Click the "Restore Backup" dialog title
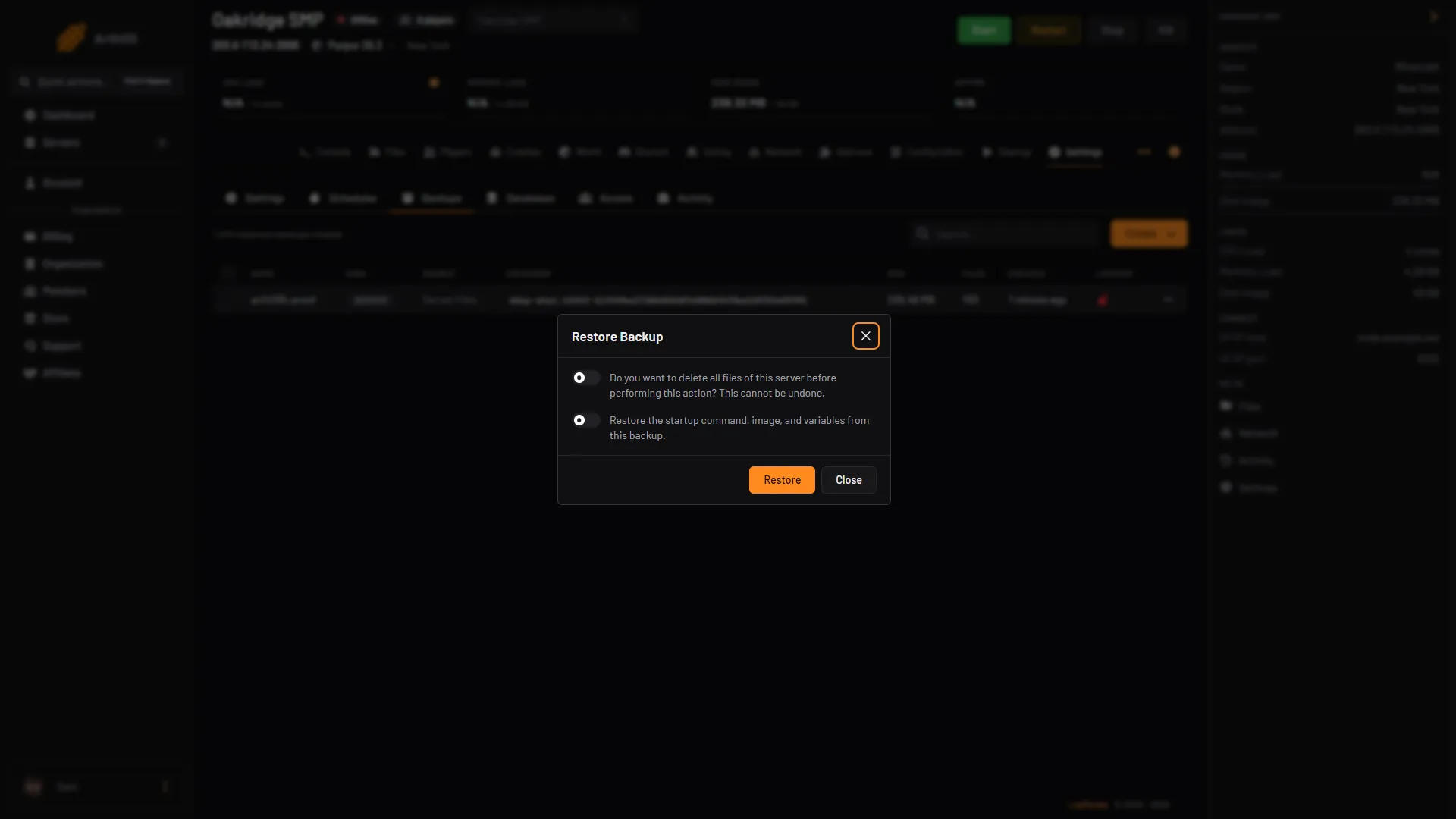The width and height of the screenshot is (1456, 819). point(617,337)
